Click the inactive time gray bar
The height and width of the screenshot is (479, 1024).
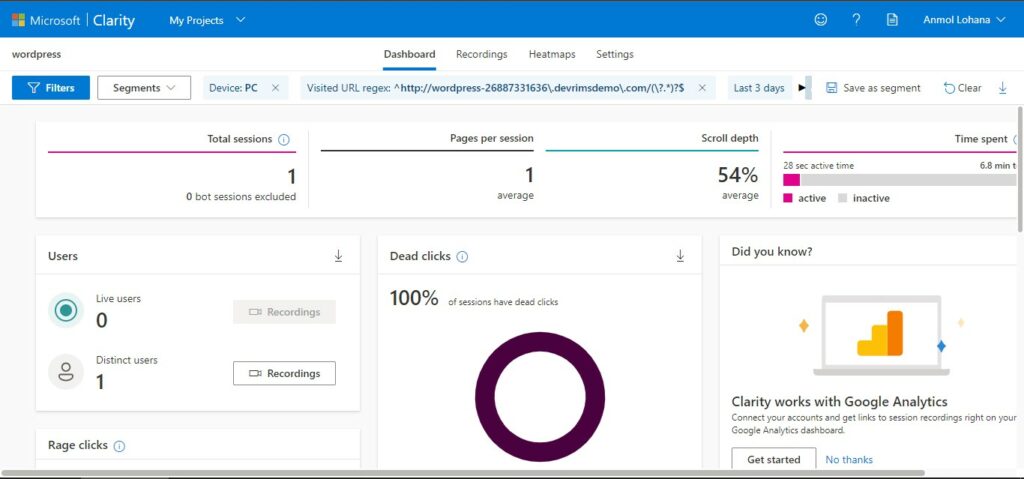(x=908, y=180)
